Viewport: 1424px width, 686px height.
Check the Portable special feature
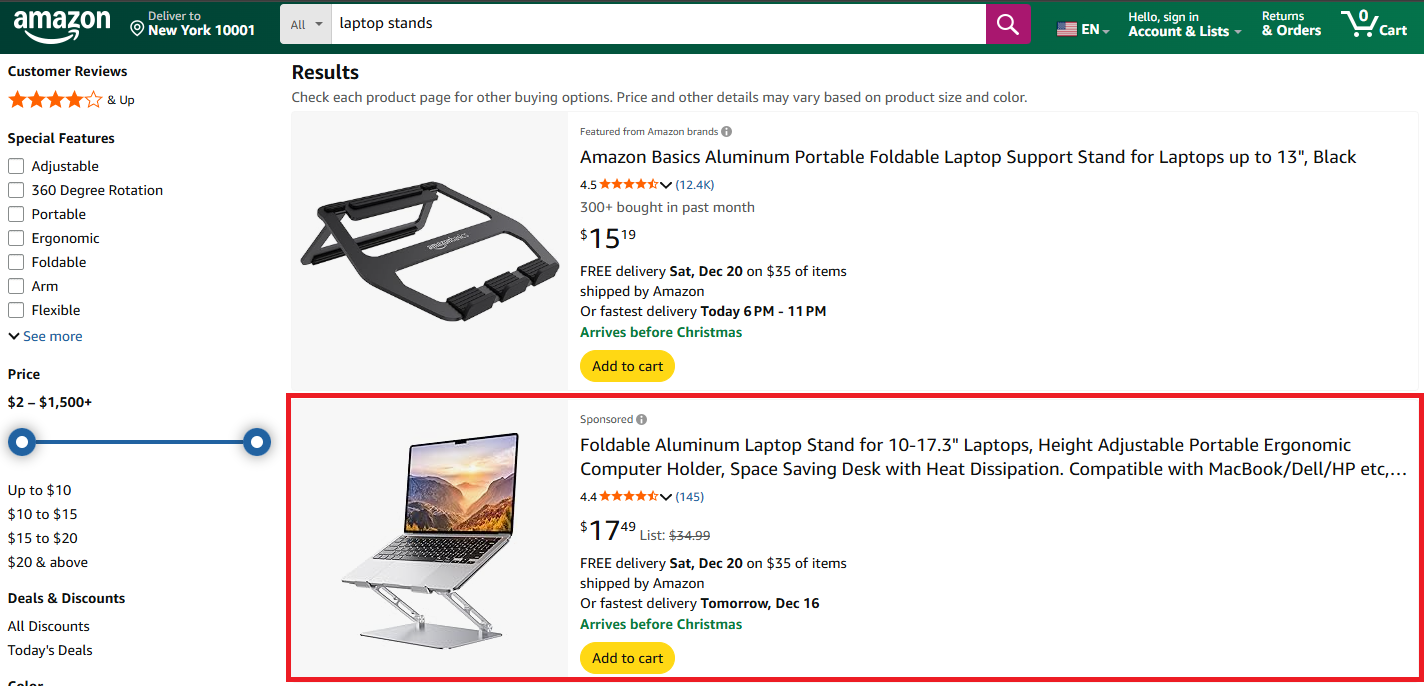pos(15,214)
